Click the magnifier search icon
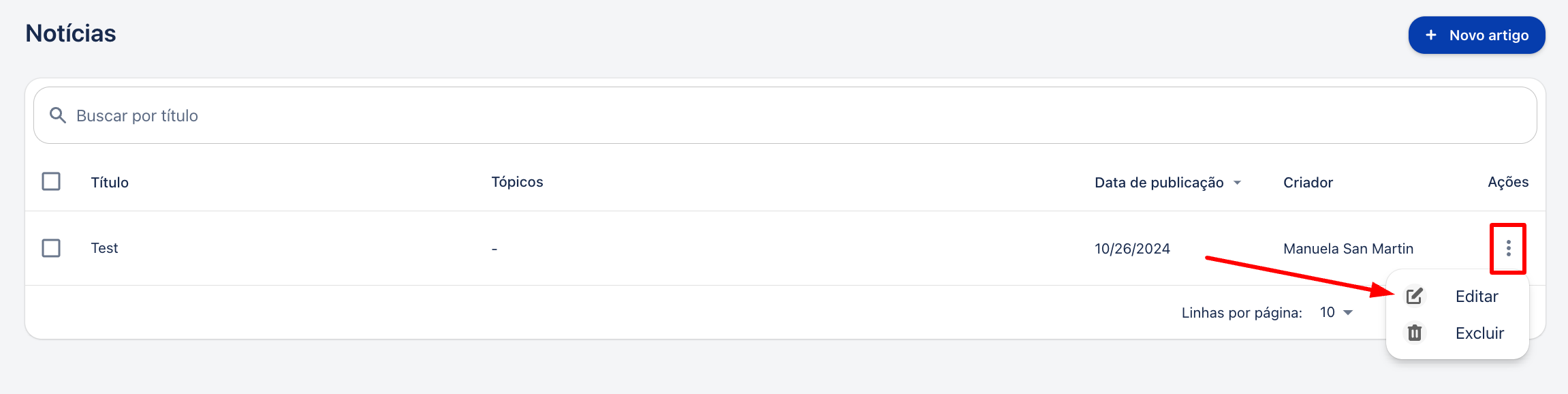Image resolution: width=1568 pixels, height=394 pixels. [x=58, y=115]
